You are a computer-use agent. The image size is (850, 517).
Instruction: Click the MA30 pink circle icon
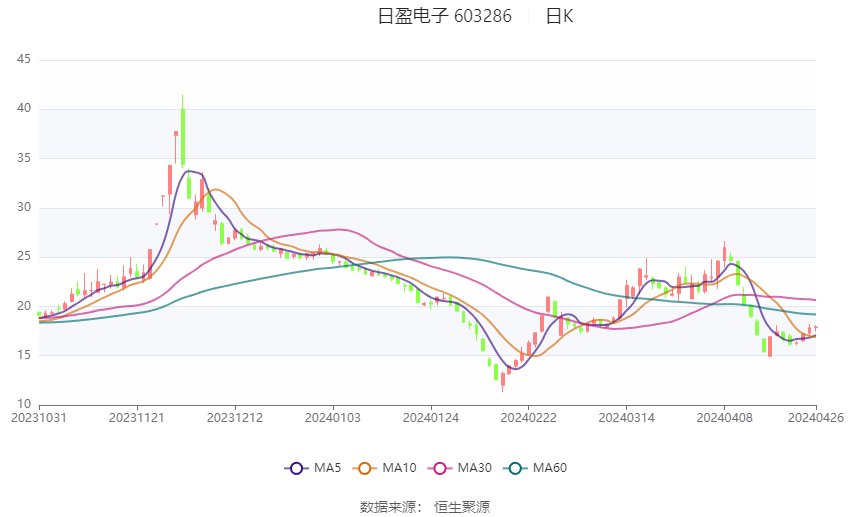coord(440,468)
